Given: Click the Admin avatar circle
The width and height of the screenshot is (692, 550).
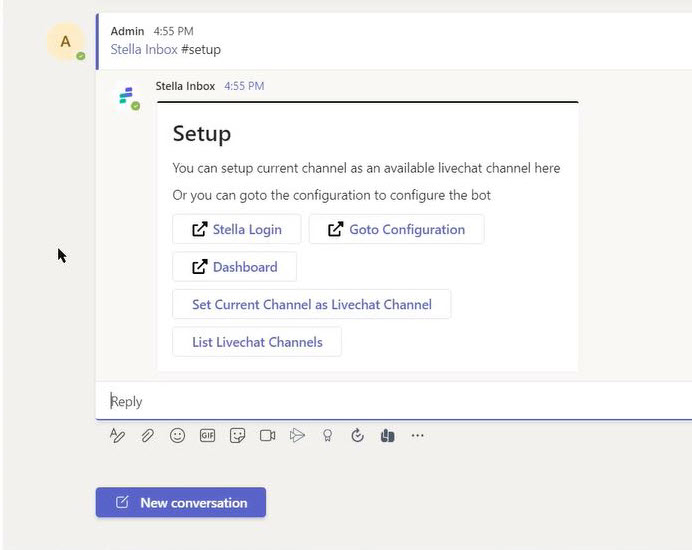Looking at the screenshot, I should [66, 41].
